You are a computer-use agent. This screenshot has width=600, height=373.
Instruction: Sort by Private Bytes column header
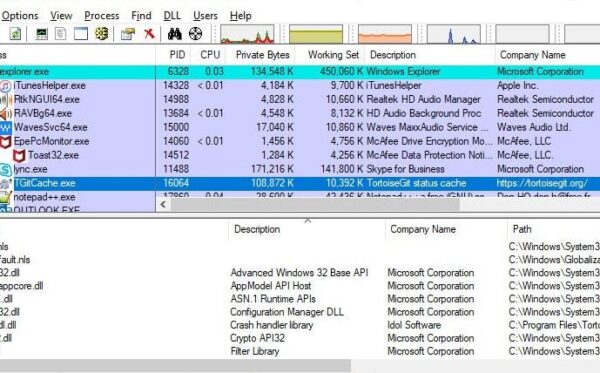click(x=261, y=55)
